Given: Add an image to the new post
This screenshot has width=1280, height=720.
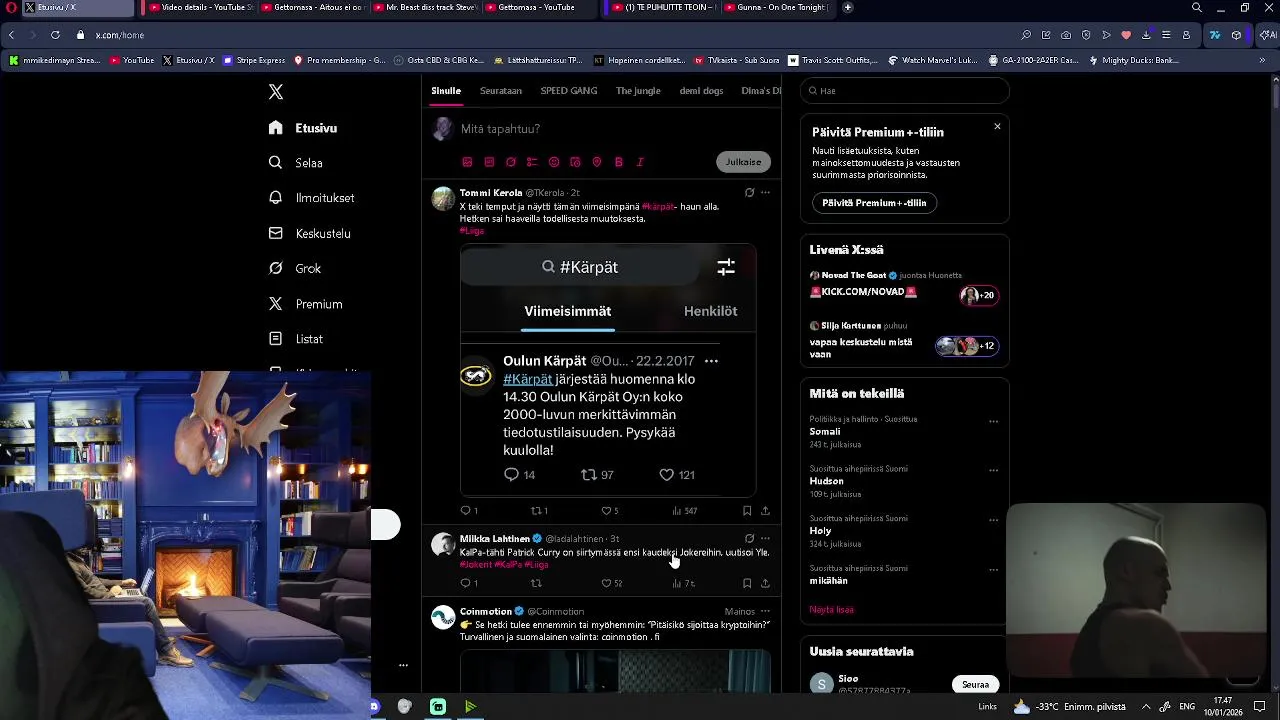Looking at the screenshot, I should click(467, 162).
